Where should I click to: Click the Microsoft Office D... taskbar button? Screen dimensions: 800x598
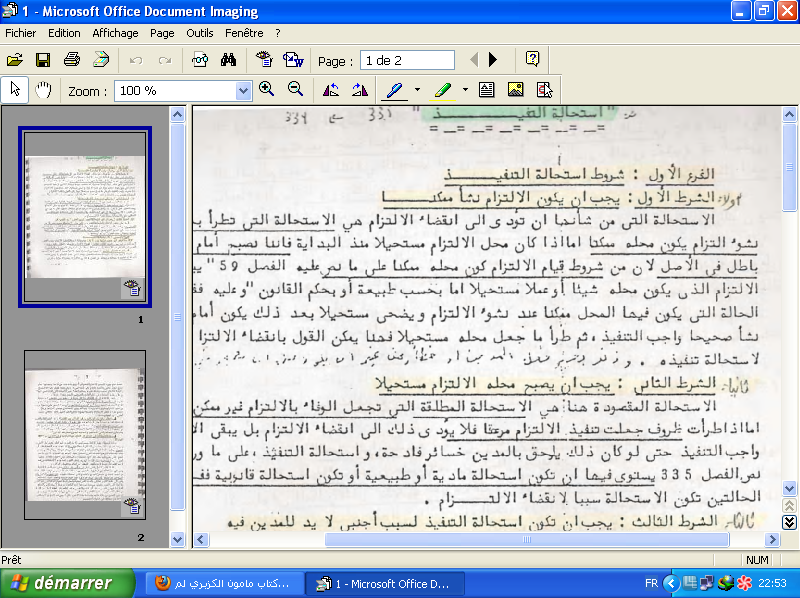tap(385, 583)
